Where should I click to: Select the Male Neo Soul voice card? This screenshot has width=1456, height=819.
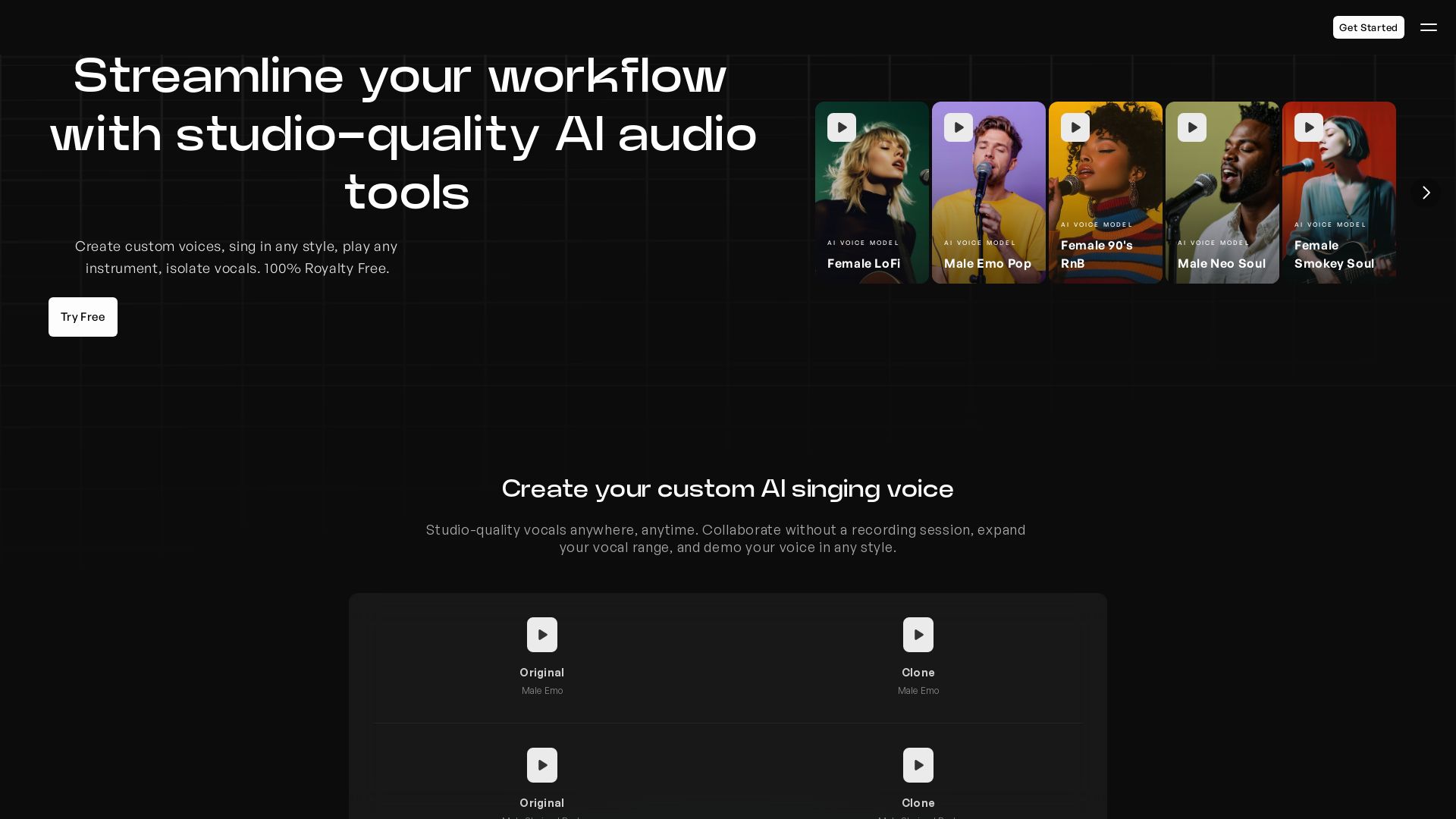tap(1222, 193)
